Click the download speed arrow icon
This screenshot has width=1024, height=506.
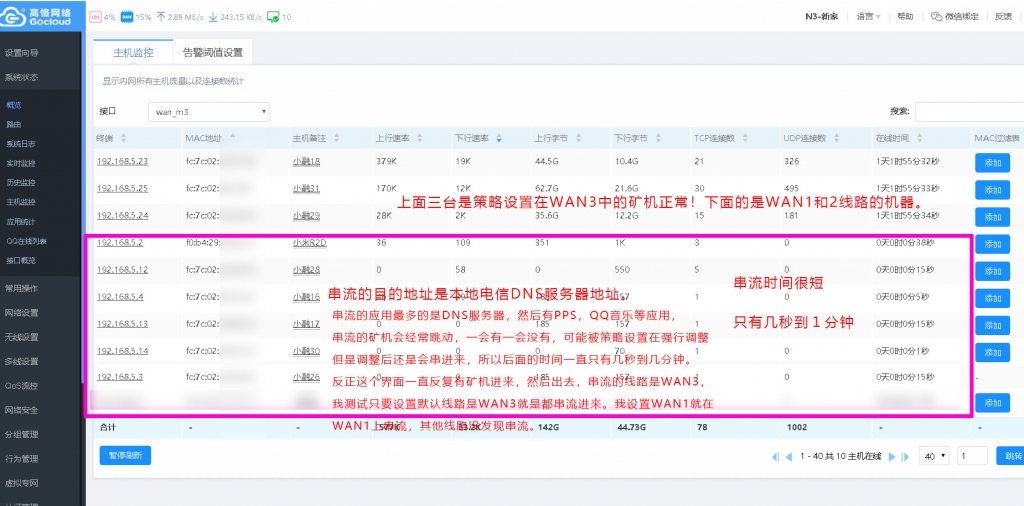click(x=212, y=17)
